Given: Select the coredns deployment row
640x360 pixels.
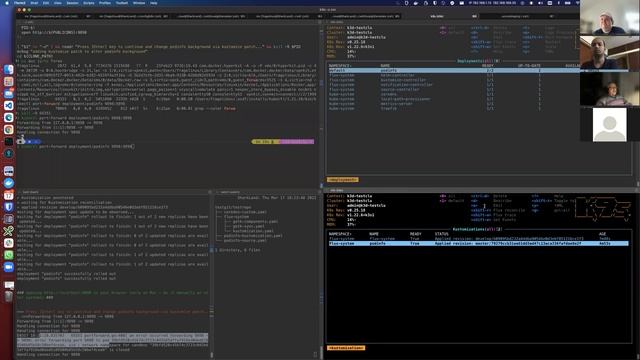Looking at the screenshot, I should (454, 94).
